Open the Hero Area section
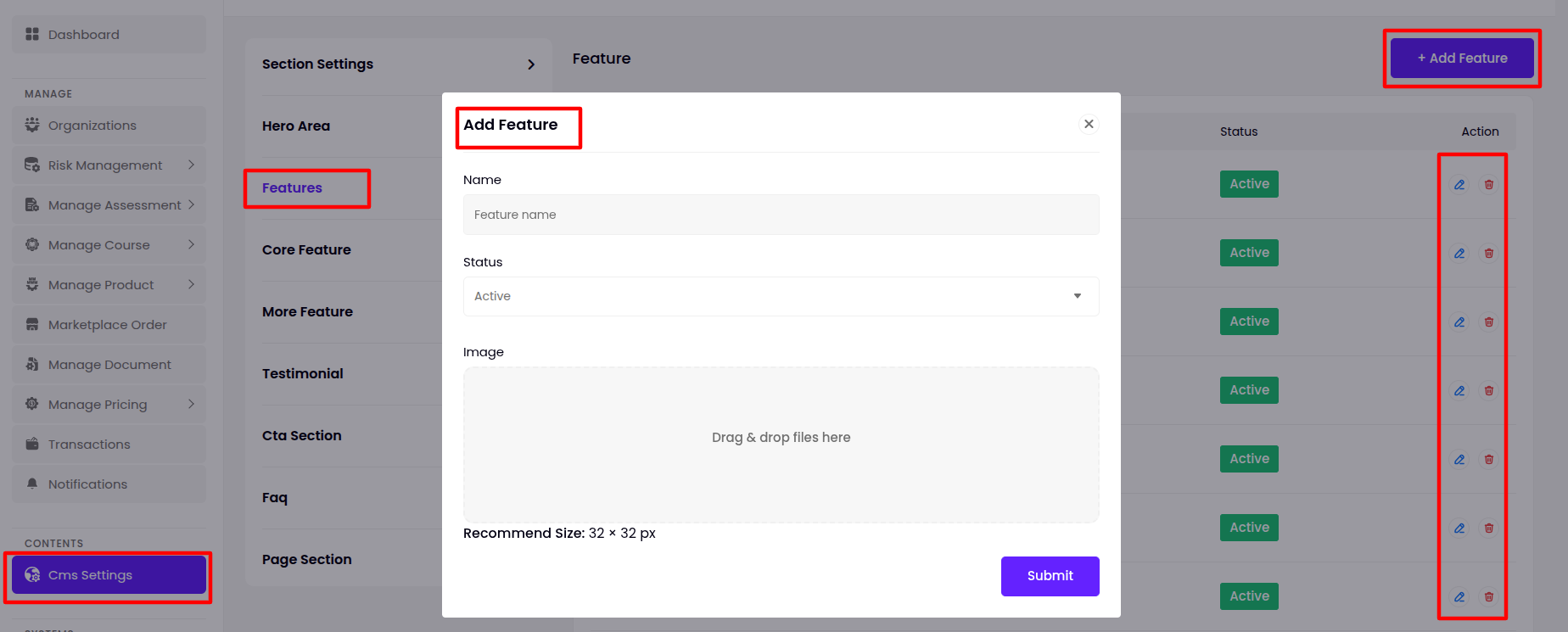 pos(296,126)
